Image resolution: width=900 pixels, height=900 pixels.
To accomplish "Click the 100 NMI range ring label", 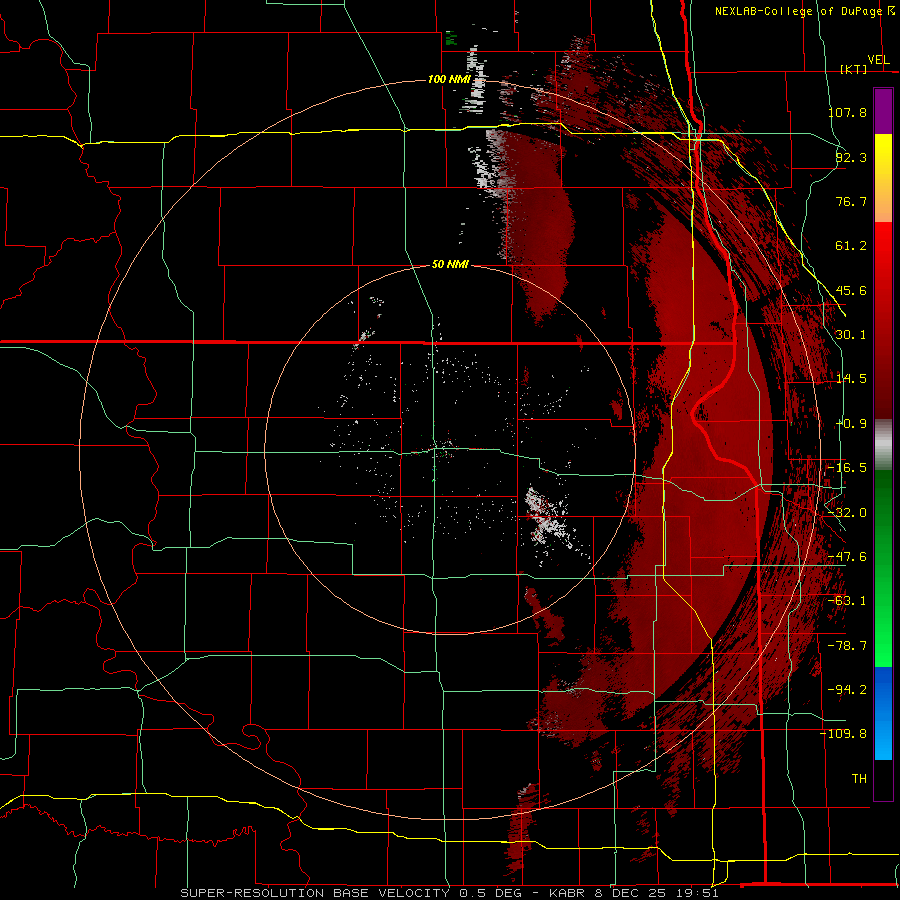I will [x=449, y=79].
